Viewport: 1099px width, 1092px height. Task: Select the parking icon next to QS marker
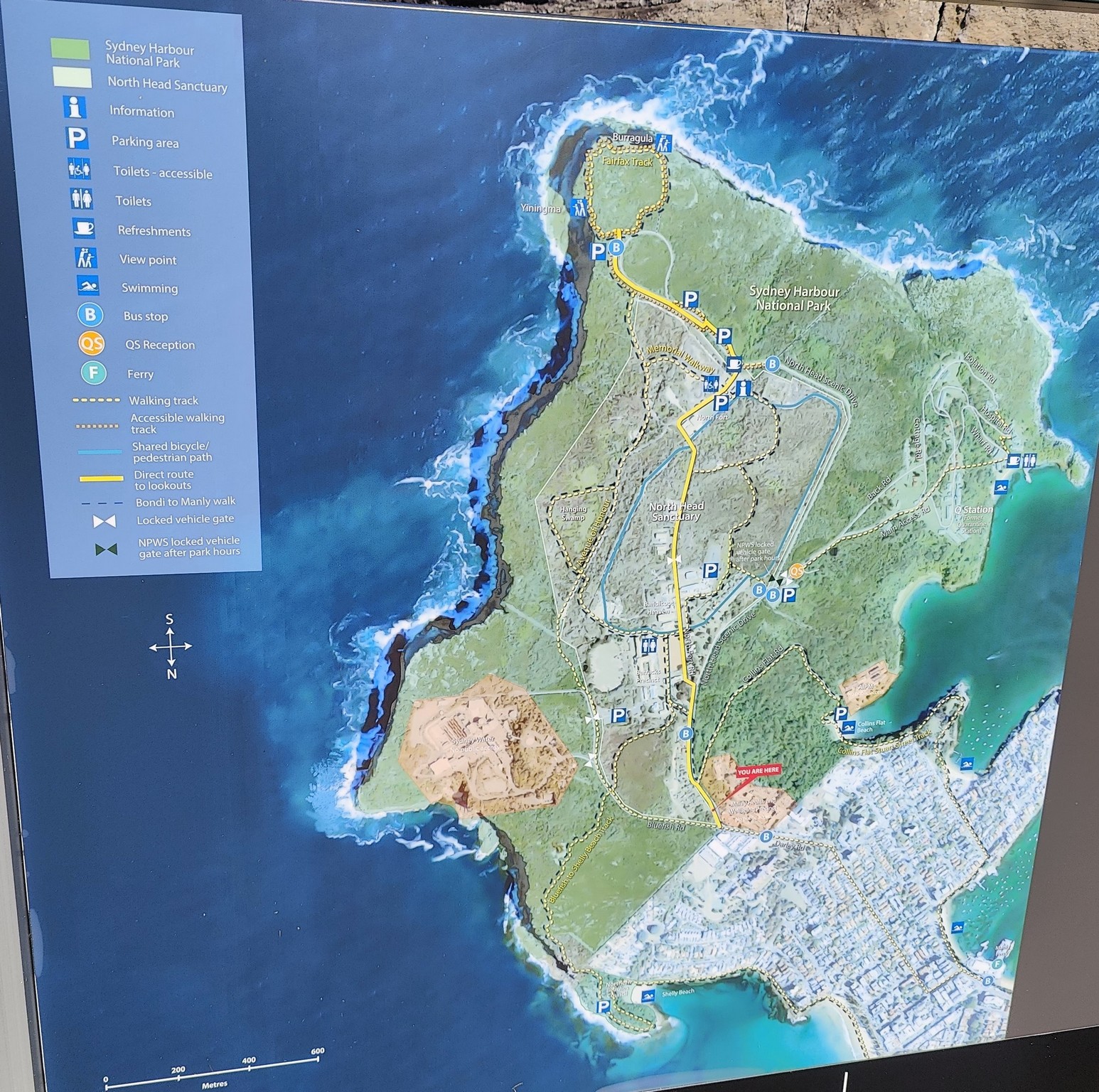788,596
